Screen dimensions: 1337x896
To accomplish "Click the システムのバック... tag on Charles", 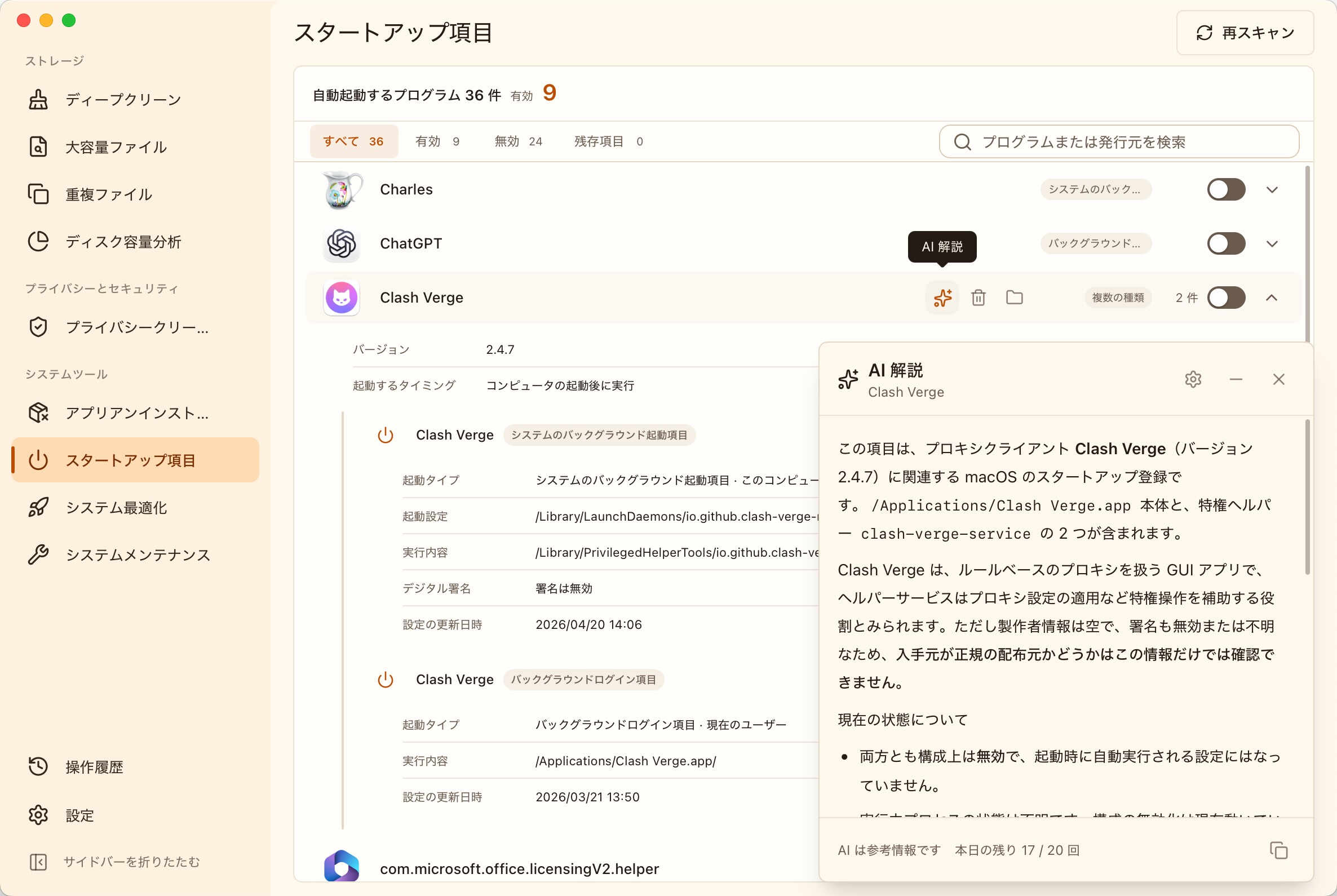I will pos(1095,190).
